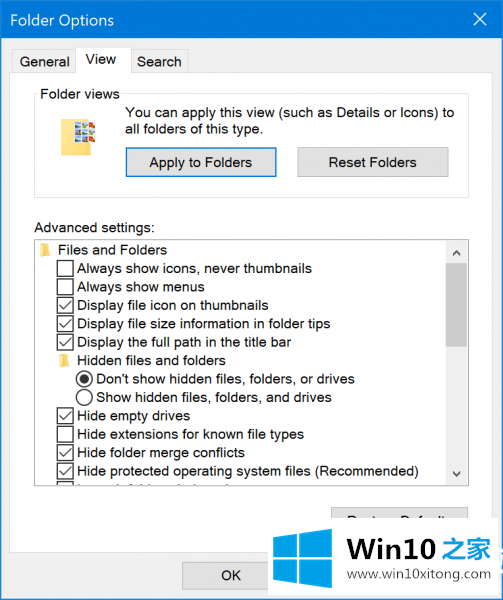Toggle Display file size information in folder tips
Image resolution: width=503 pixels, height=600 pixels.
pyautogui.click(x=65, y=324)
